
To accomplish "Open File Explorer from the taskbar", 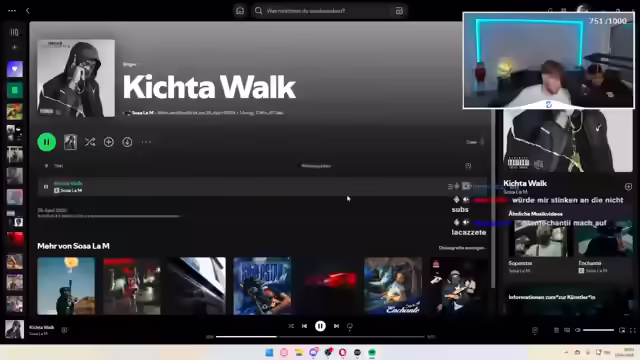I will point(299,352).
